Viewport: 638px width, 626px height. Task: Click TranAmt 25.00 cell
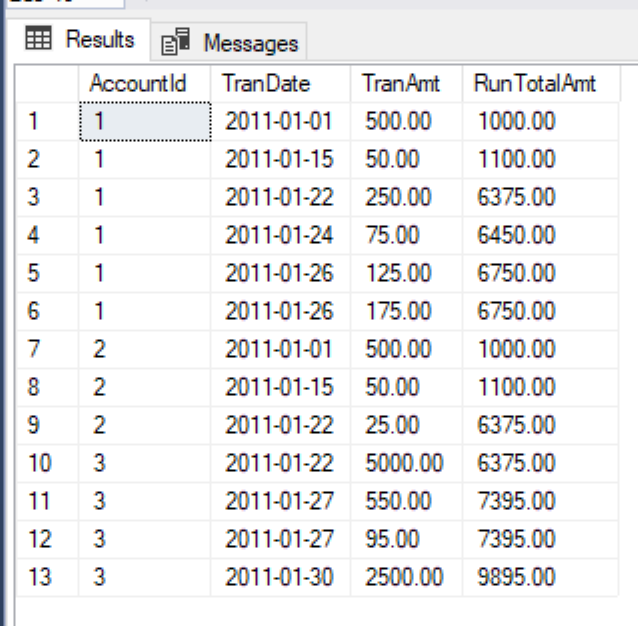[406, 425]
